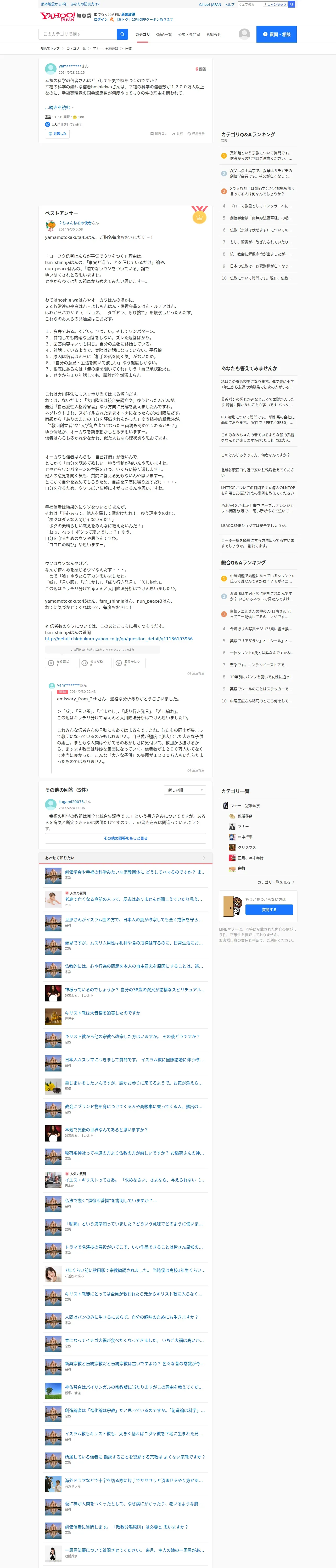Viewport: 336px width, 1568px height.
Task: Click the Yahoo! JAPAN 知恵袋 logo
Action: click(65, 16)
